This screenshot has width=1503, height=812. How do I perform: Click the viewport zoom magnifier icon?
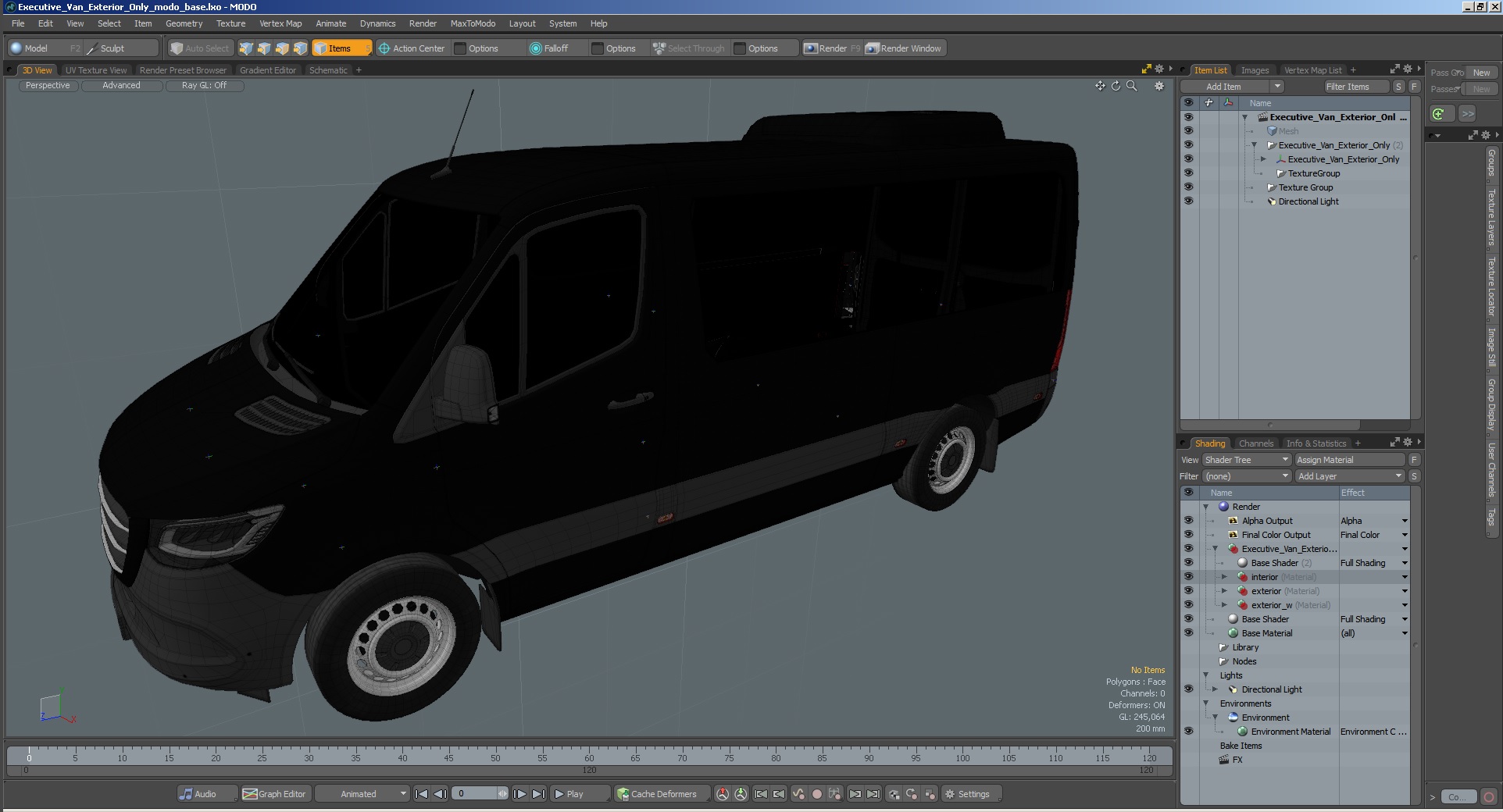pyautogui.click(x=1131, y=86)
